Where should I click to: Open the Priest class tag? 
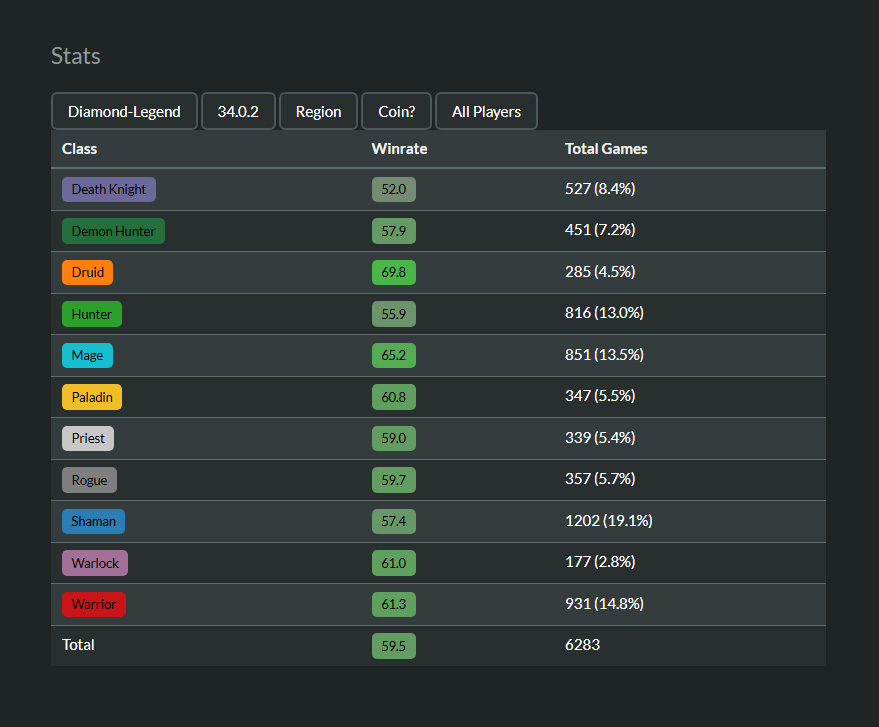(x=88, y=438)
